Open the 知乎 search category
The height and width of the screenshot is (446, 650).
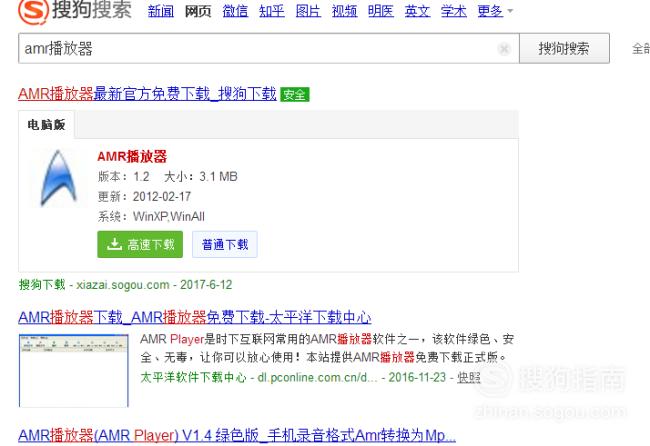tap(272, 11)
